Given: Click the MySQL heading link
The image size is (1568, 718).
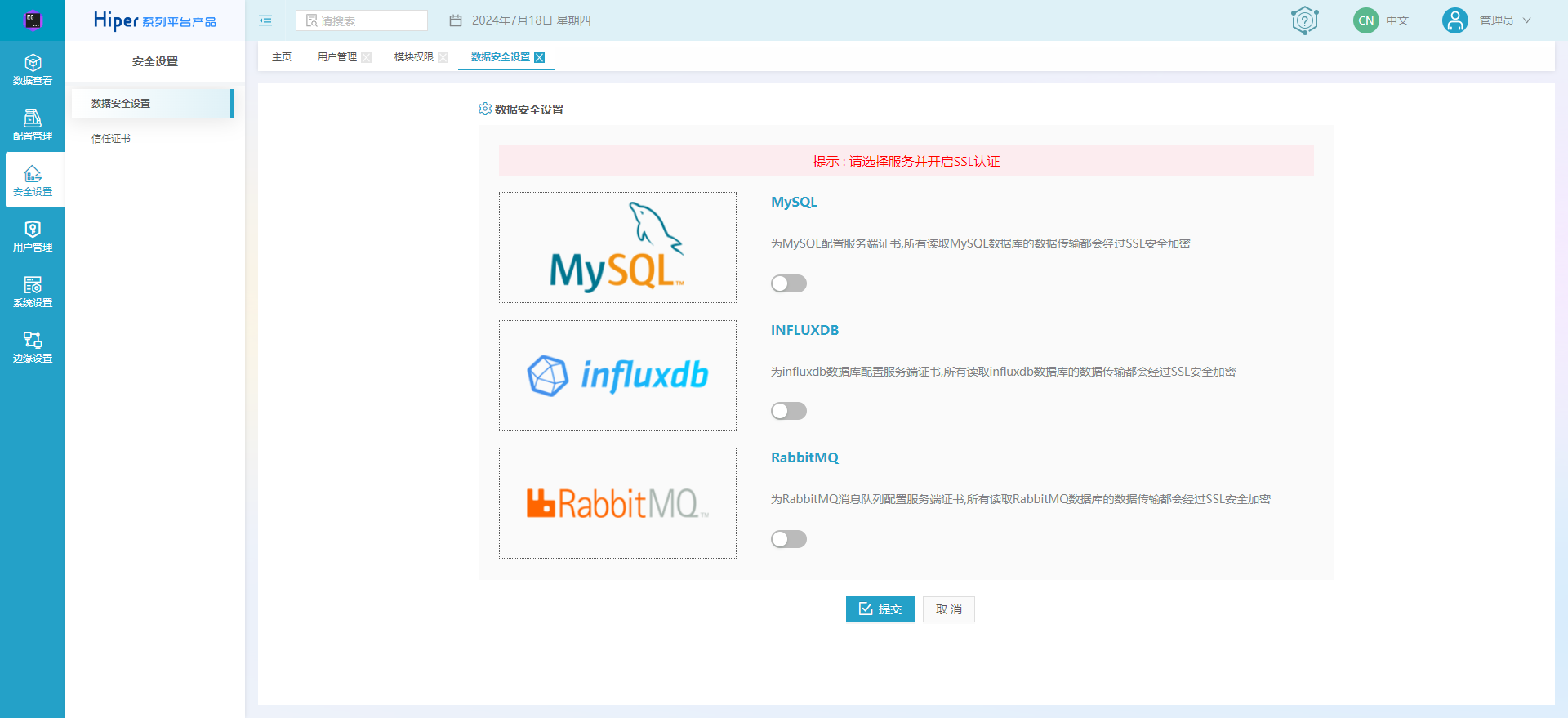Looking at the screenshot, I should [x=794, y=202].
